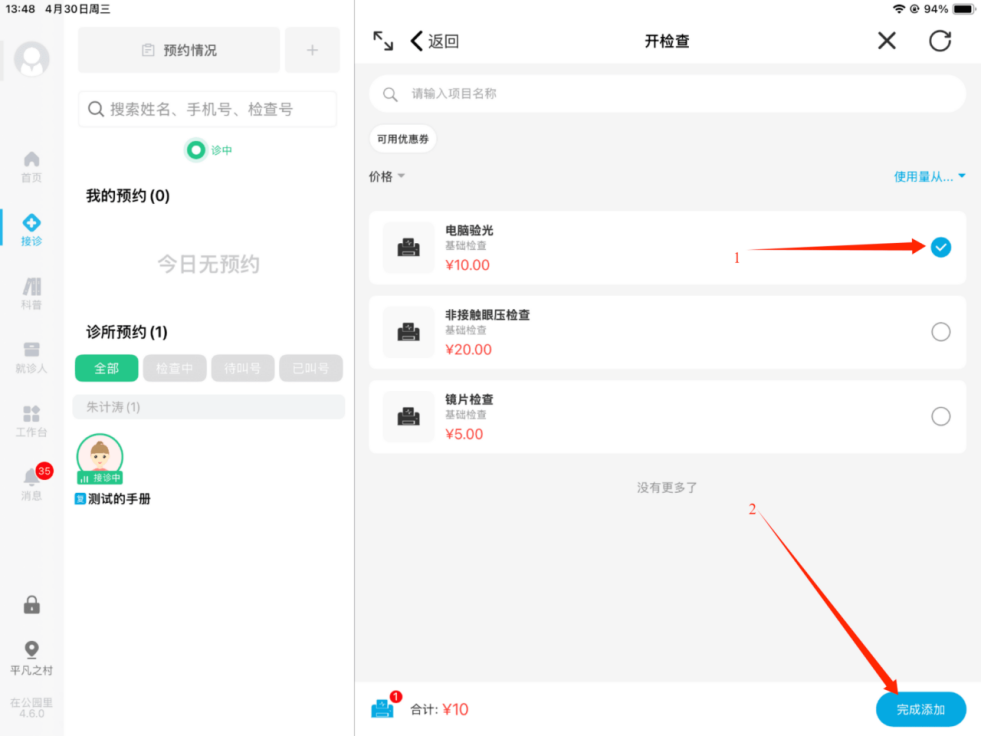This screenshot has height=737, width=982.
Task: Close the 开检查 panel with X
Action: pos(887,41)
